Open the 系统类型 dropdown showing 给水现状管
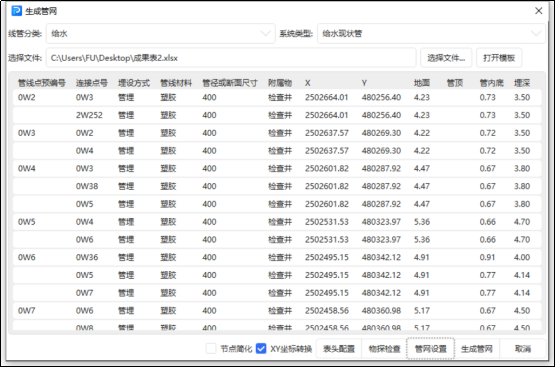This screenshot has width=555, height=368. tap(431, 34)
